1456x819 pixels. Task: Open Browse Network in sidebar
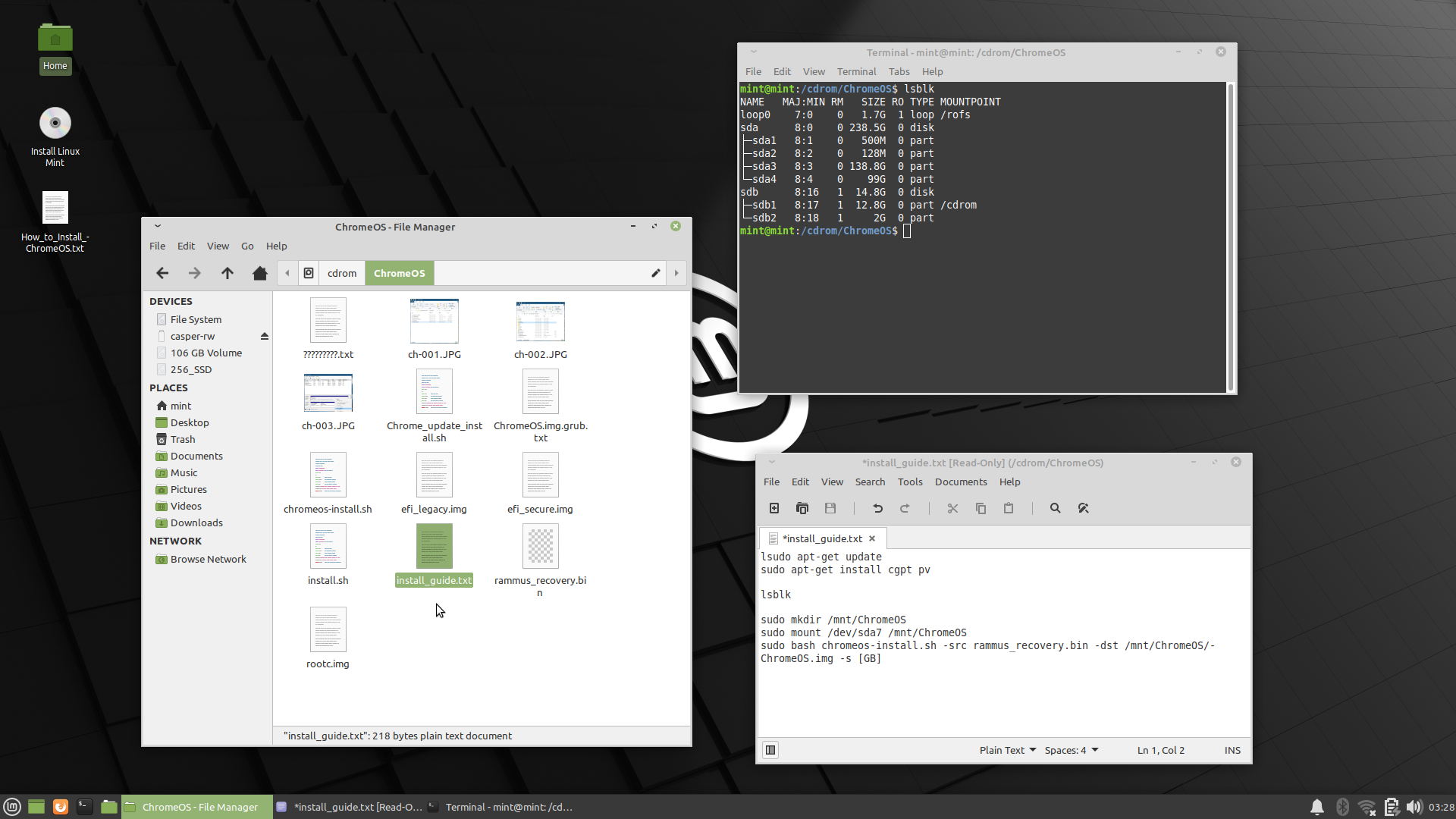208,559
